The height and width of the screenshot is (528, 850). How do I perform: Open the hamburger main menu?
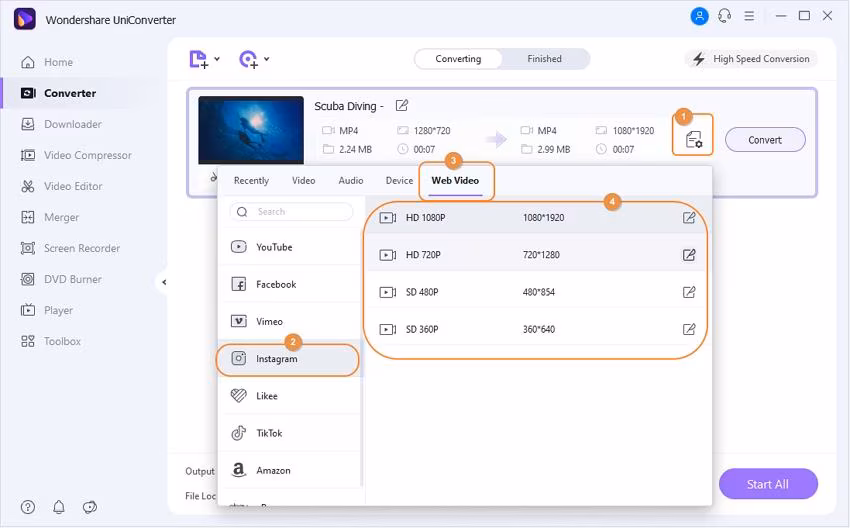[x=749, y=16]
